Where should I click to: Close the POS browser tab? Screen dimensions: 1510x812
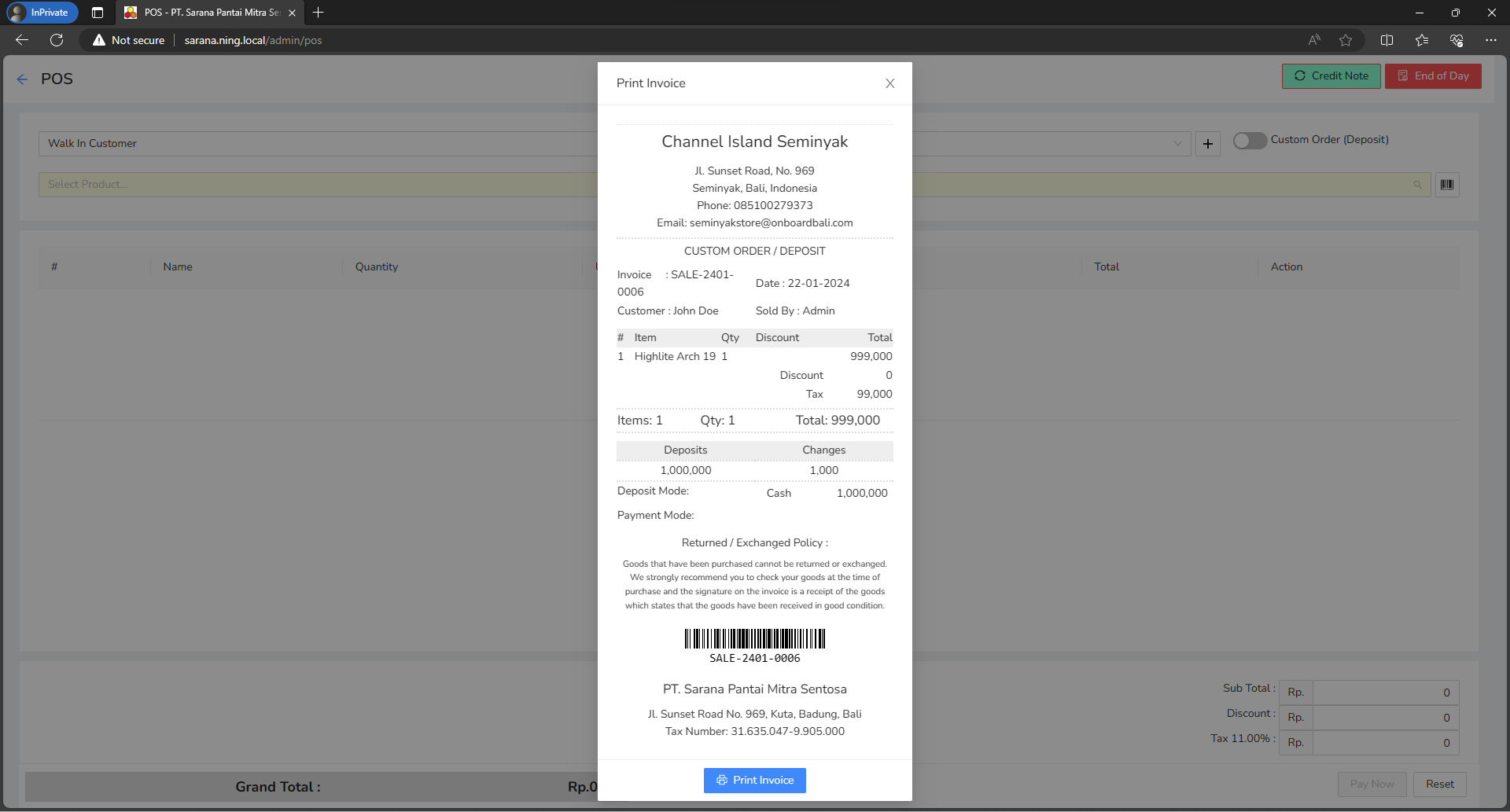pyautogui.click(x=292, y=13)
